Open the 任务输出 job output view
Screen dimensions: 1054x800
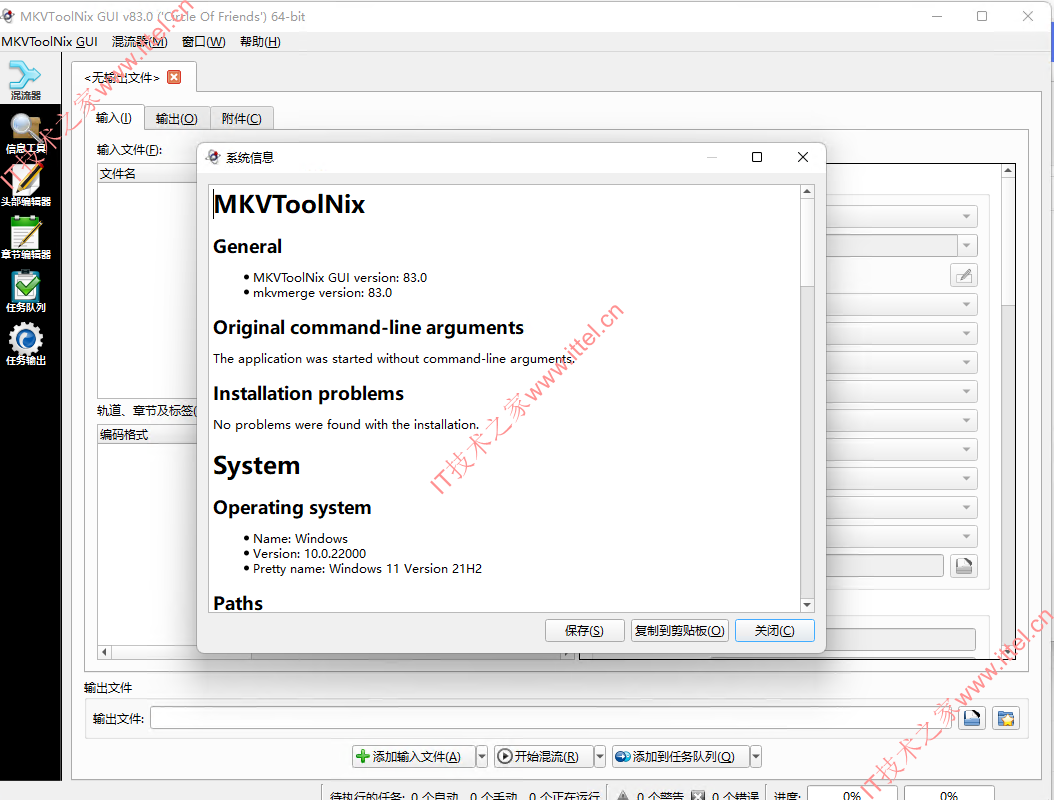point(26,346)
